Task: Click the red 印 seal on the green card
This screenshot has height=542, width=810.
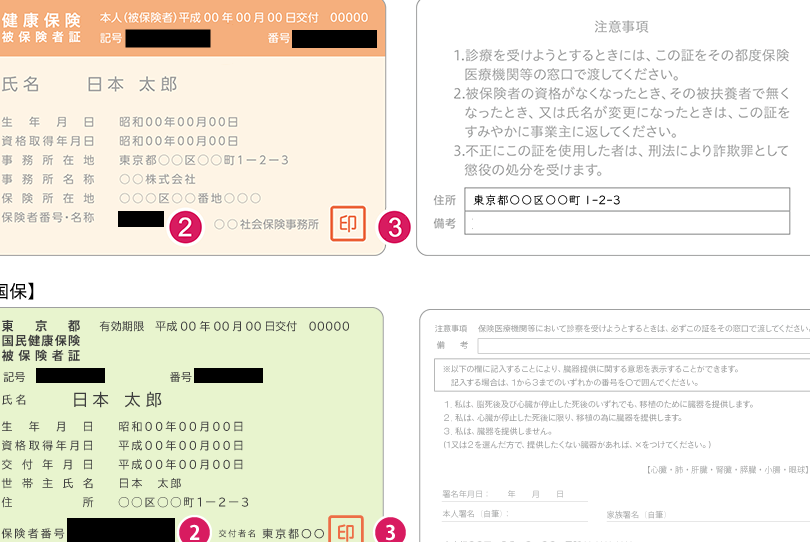Action: pyautogui.click(x=345, y=530)
